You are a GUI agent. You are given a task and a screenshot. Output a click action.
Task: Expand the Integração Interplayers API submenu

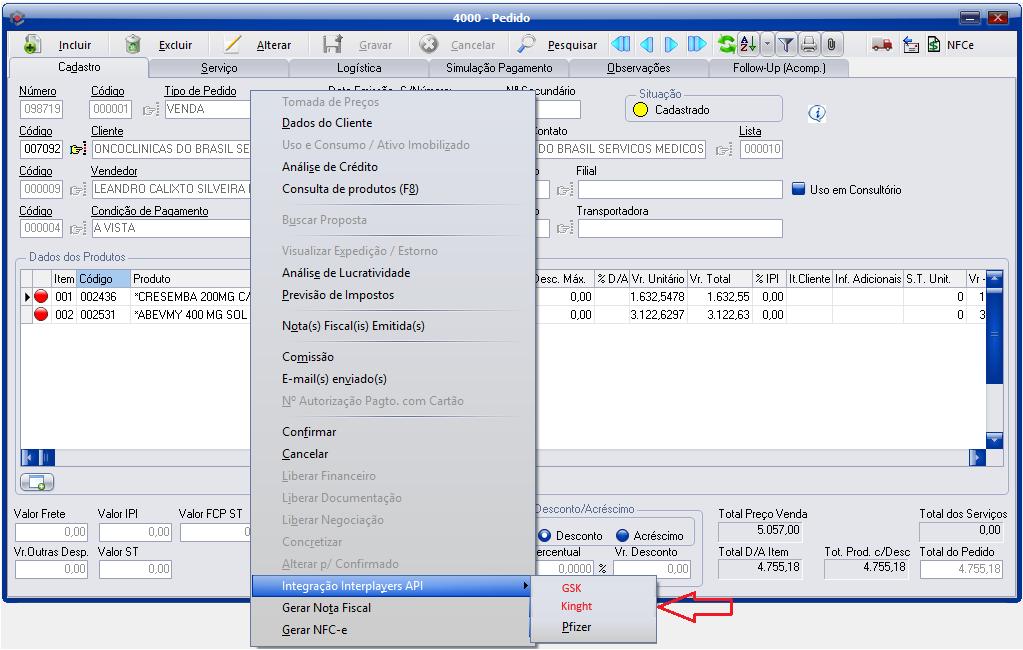click(390, 586)
